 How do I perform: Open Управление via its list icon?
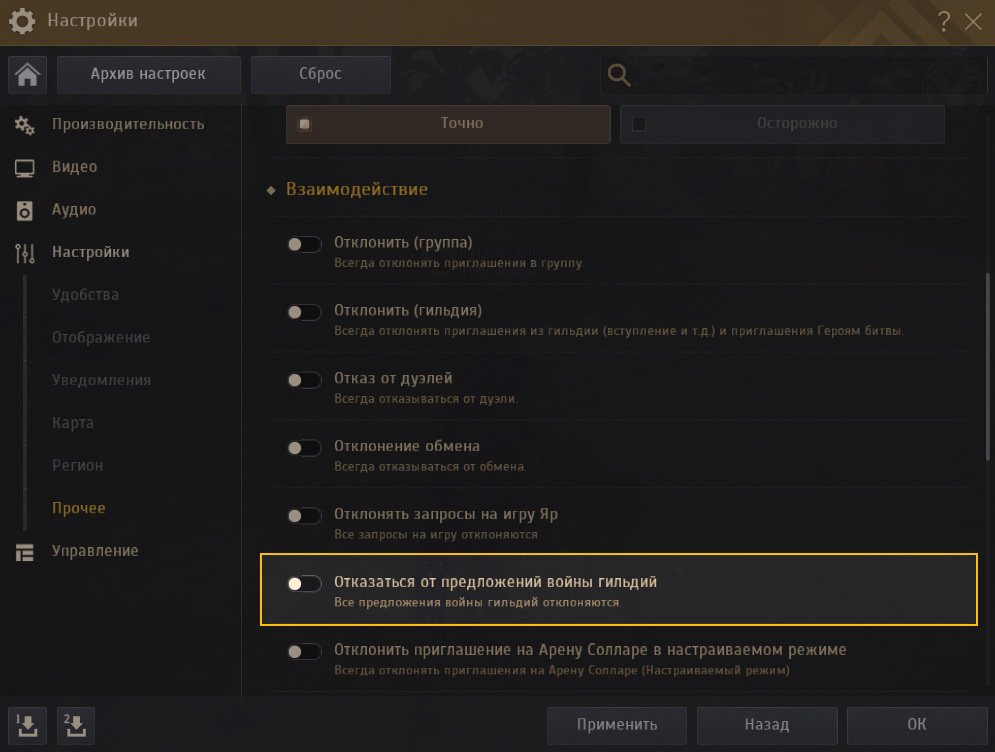(24, 552)
